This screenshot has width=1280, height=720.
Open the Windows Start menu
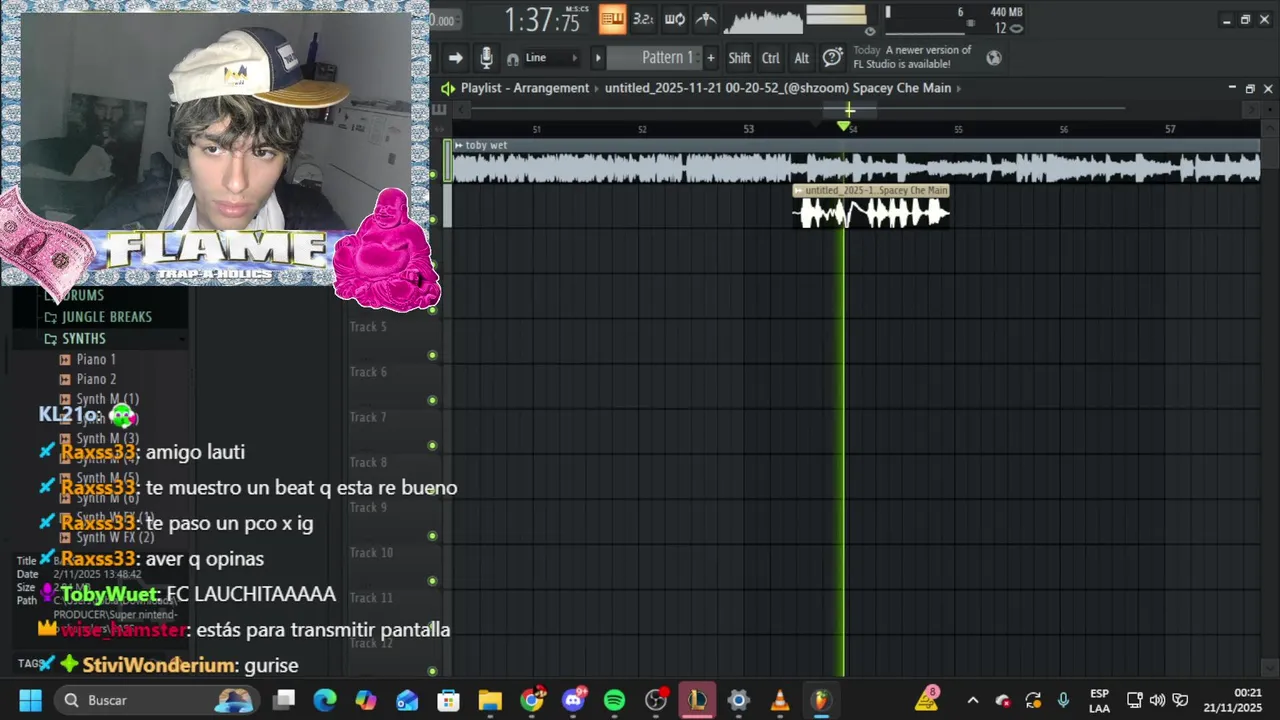[x=30, y=700]
